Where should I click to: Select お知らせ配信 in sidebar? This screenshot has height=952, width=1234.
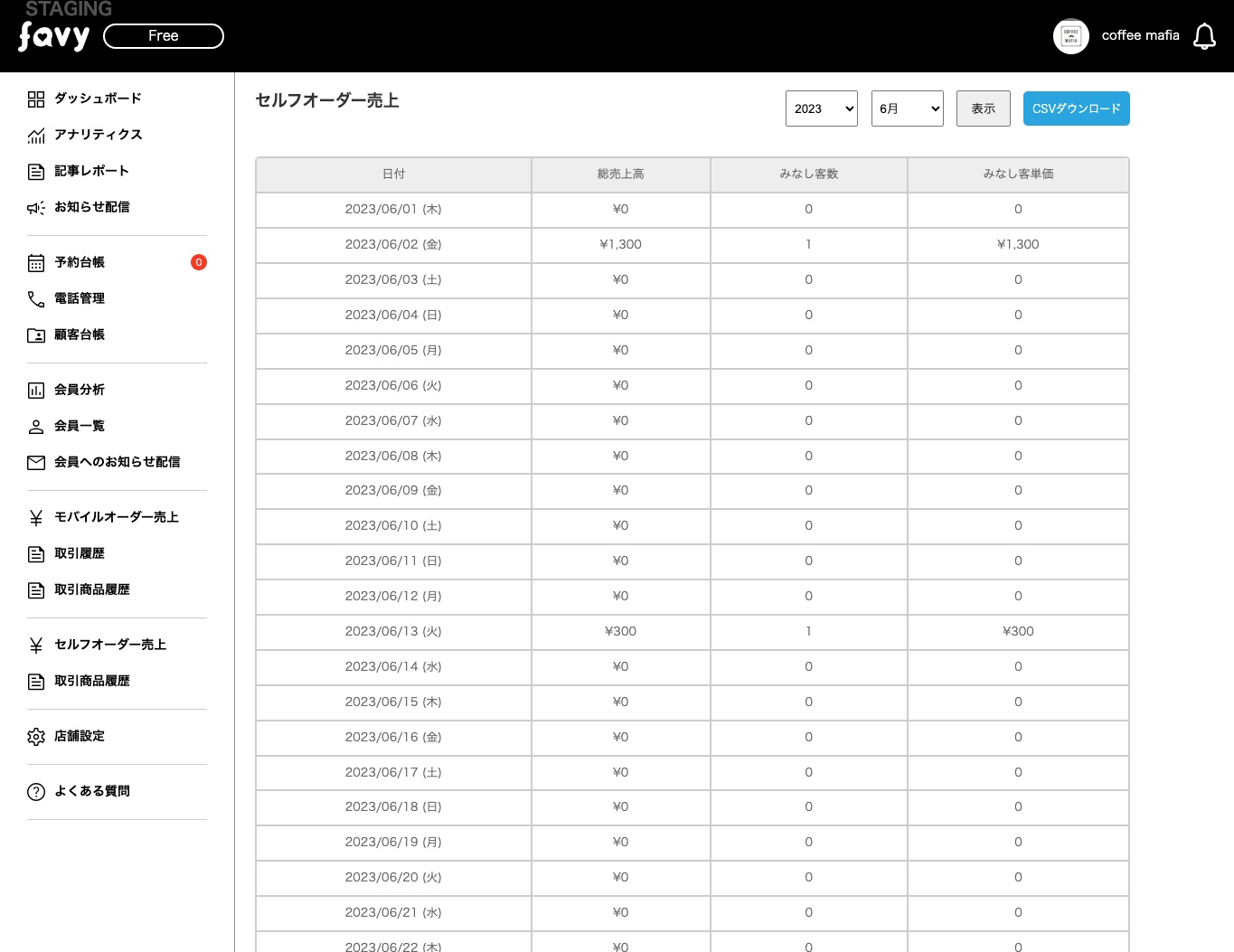click(92, 207)
